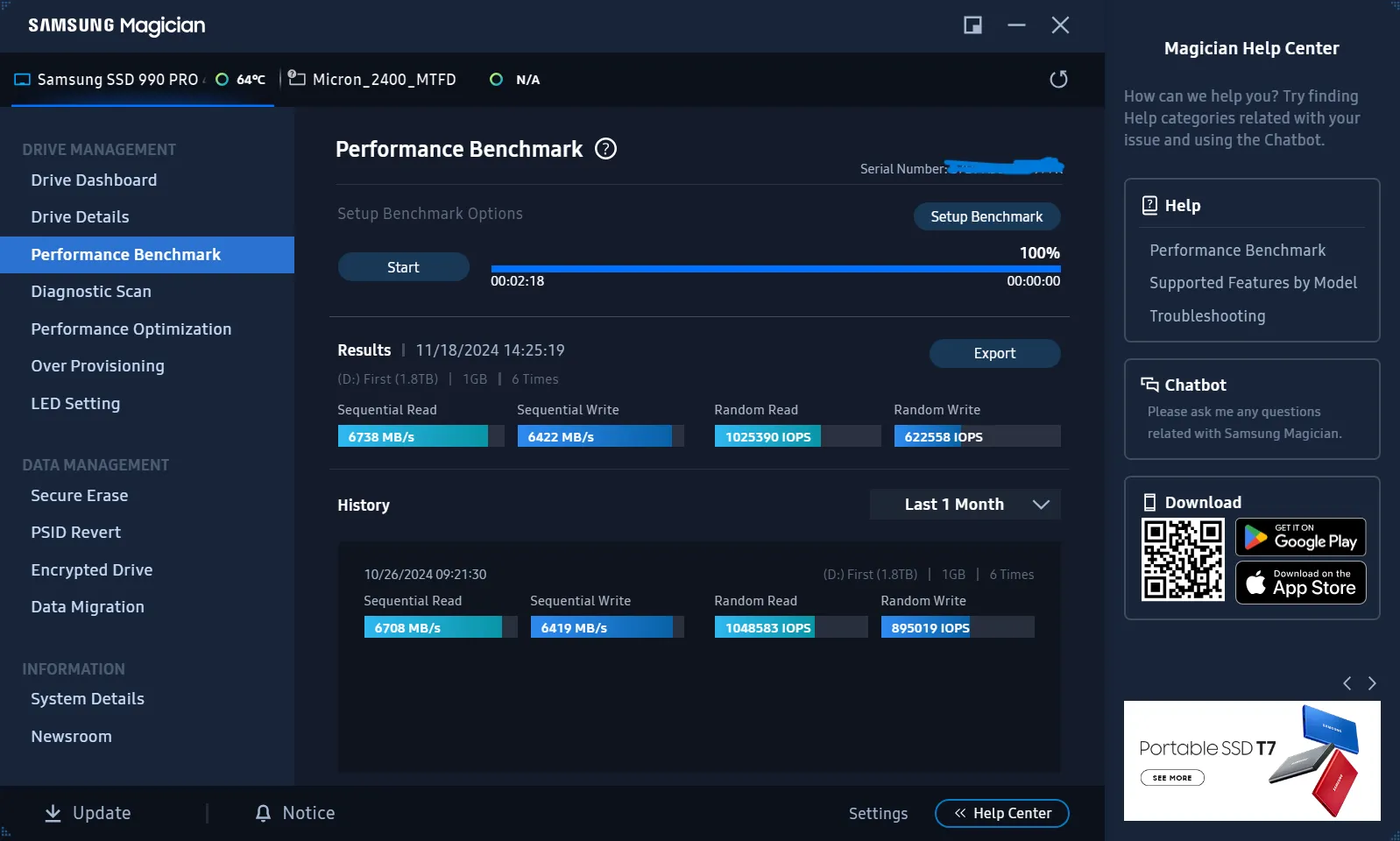1400x841 pixels.
Task: Expand the Last 1 Month history dropdown
Action: [965, 505]
